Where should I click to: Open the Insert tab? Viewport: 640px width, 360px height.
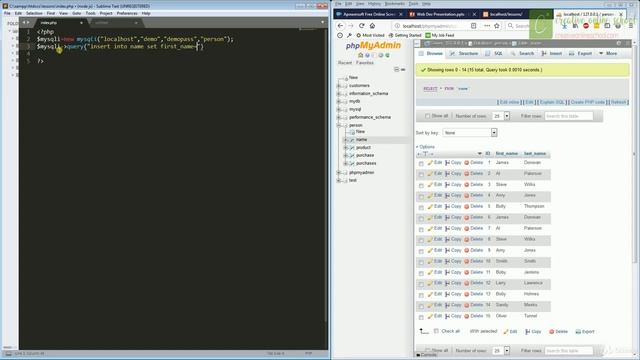point(552,53)
